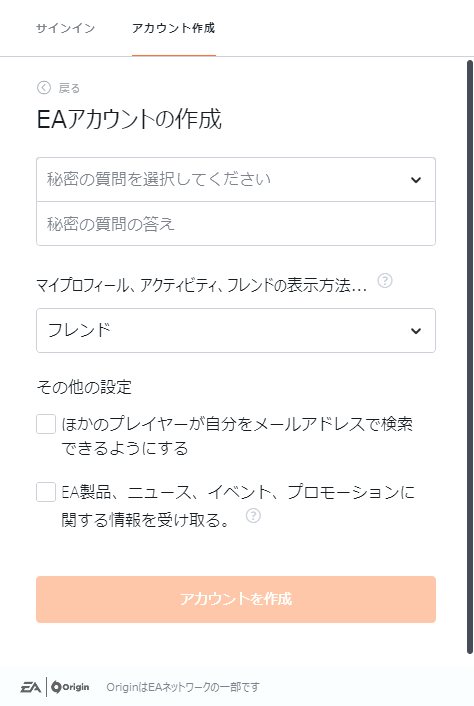474x706 pixels.
Task: Click the EA logo in footer
Action: (x=31, y=687)
